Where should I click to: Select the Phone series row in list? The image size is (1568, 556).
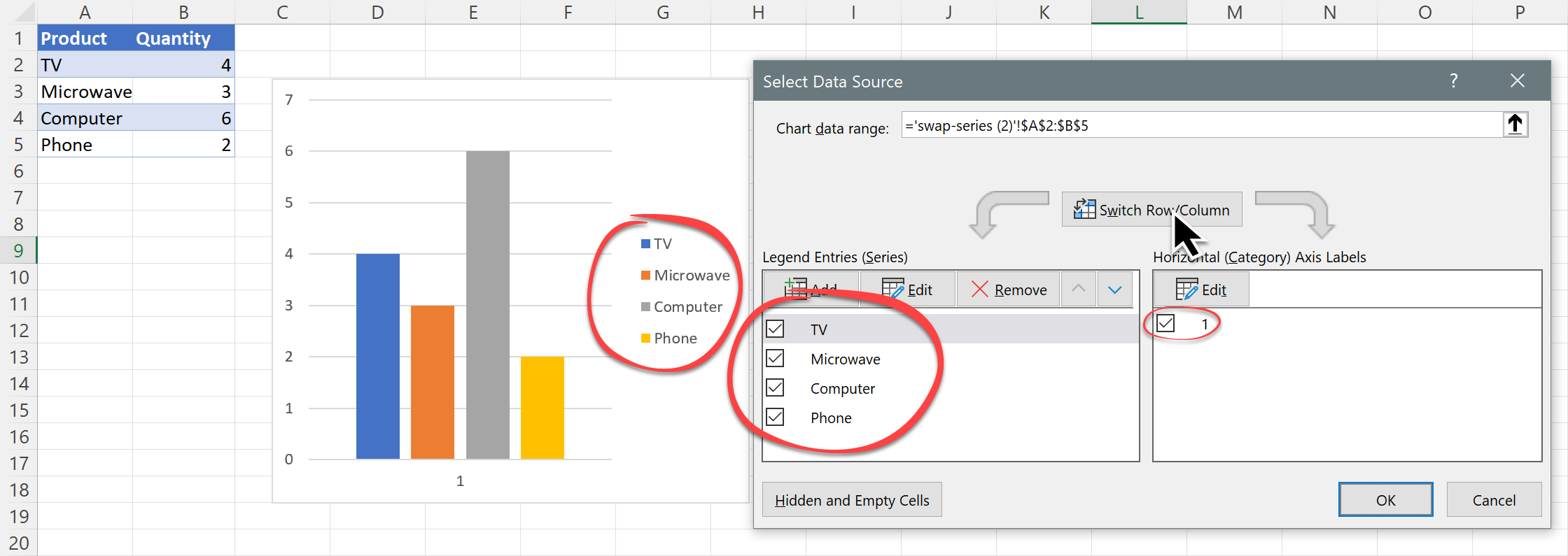point(951,417)
